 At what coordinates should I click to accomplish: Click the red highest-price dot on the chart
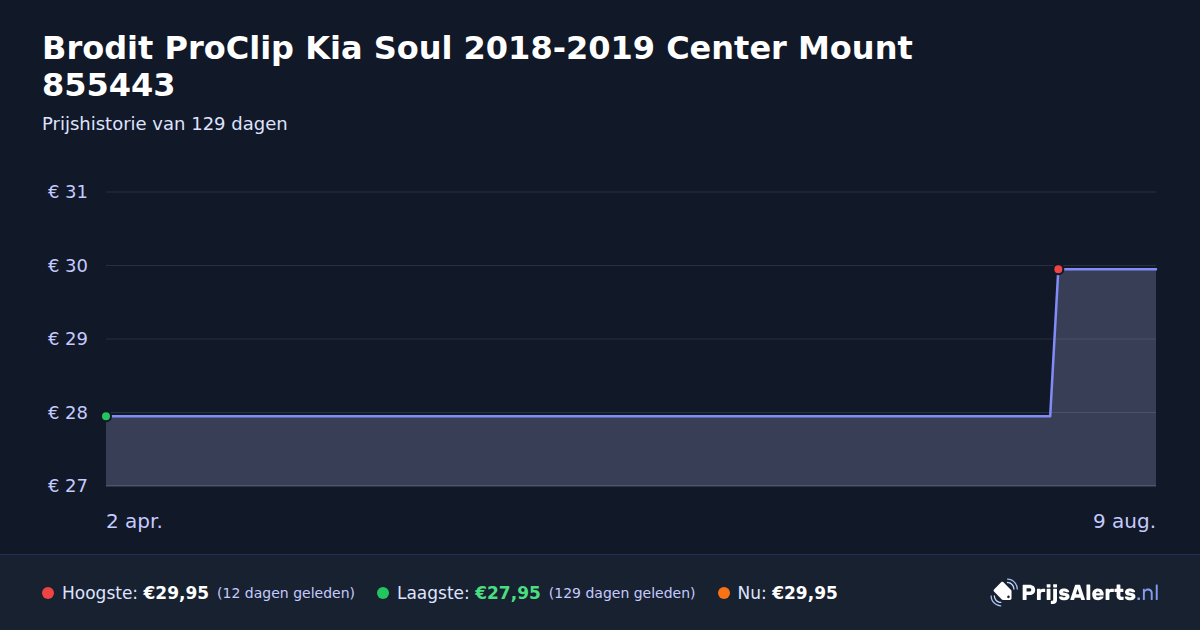point(1058,269)
